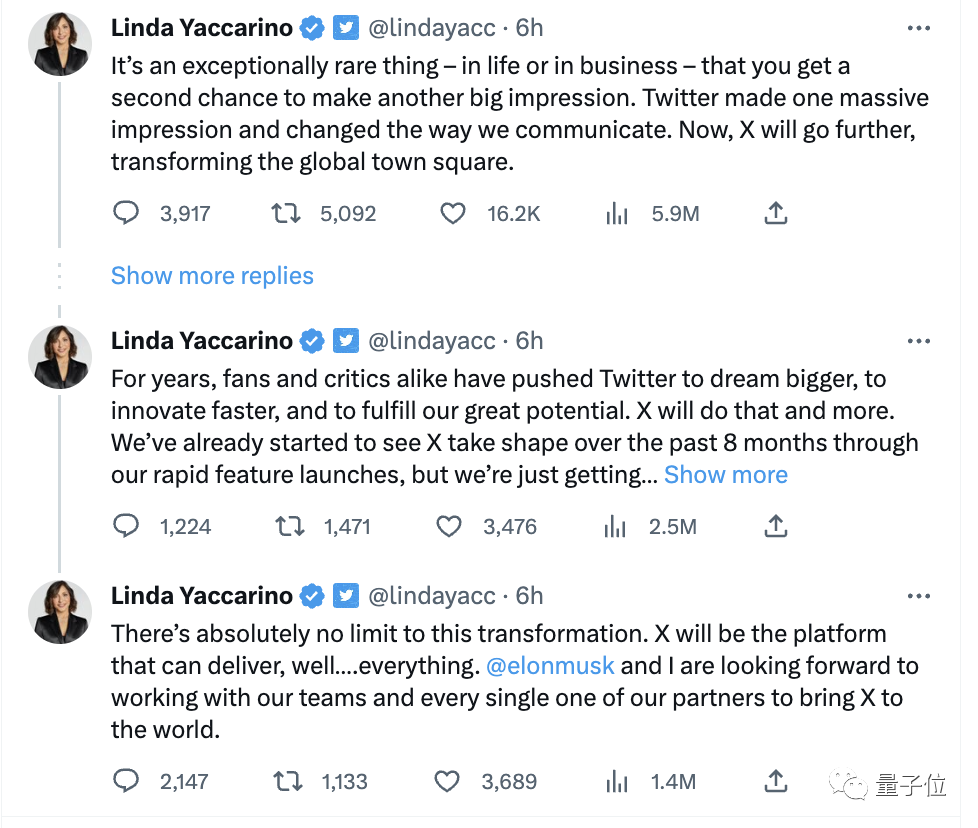Like the tweet with 16.2K likes
This screenshot has height=828, width=978.
pyautogui.click(x=453, y=213)
